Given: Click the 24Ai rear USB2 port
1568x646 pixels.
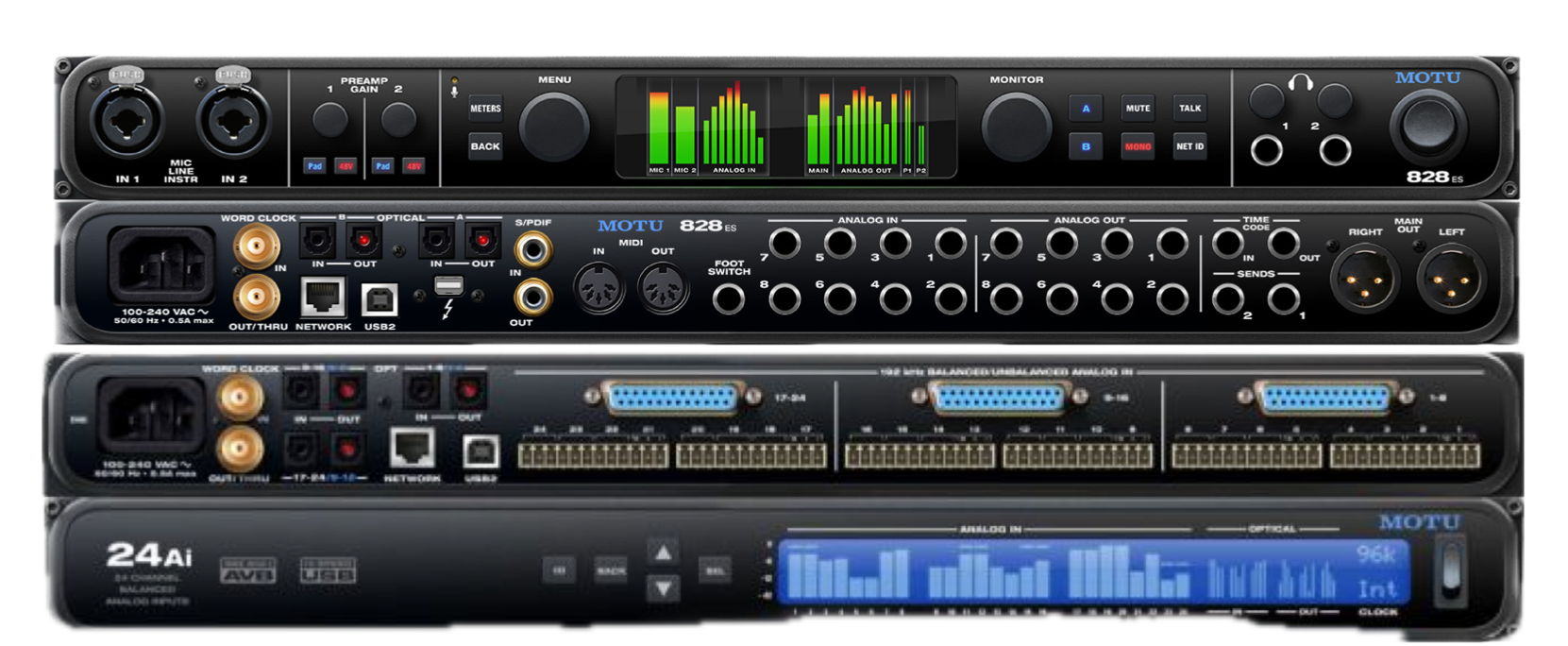Looking at the screenshot, I should tap(481, 451).
